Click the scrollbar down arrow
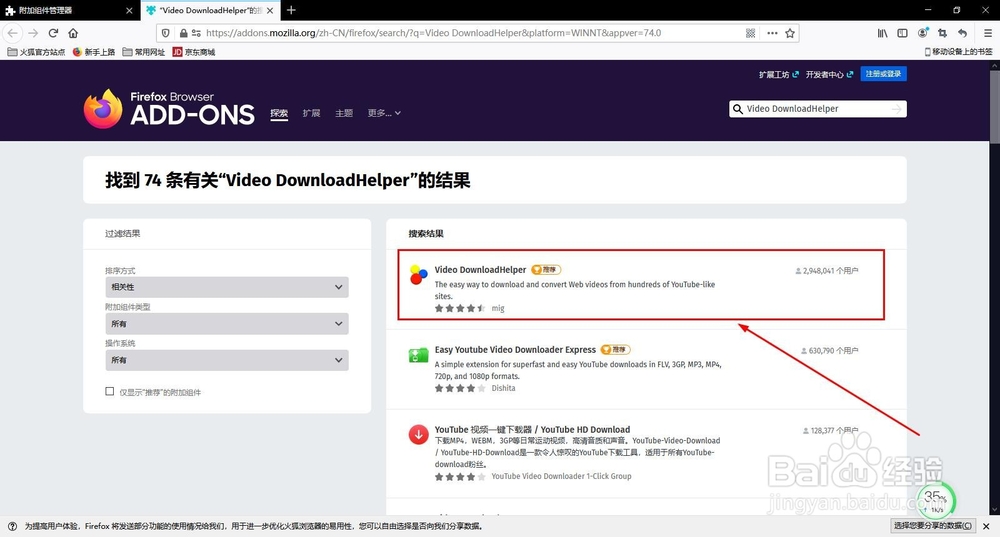This screenshot has height=537, width=1000. [994, 510]
